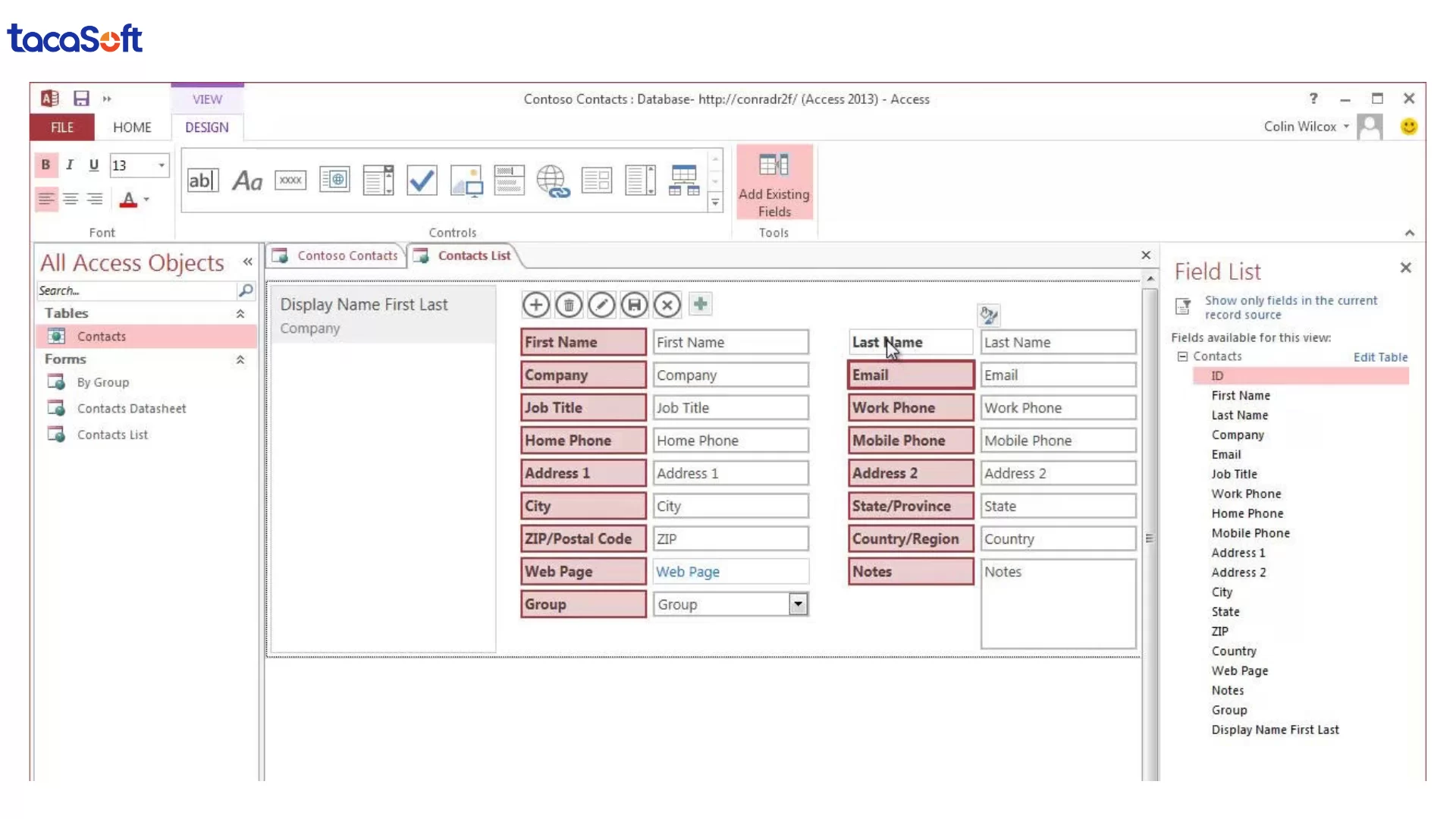1456x819 pixels.
Task: Open the Group combo box dropdown
Action: (798, 604)
